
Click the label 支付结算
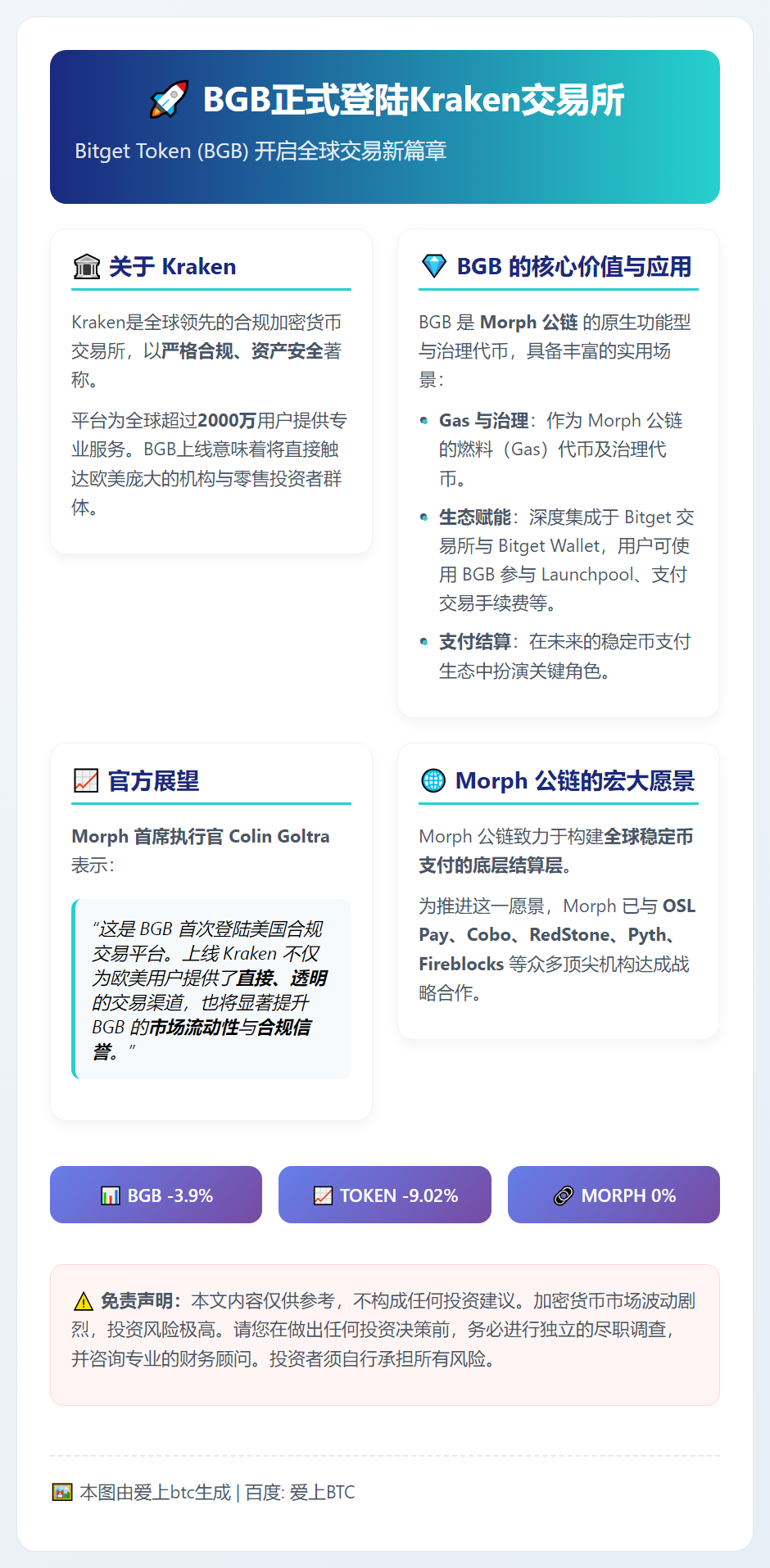click(475, 642)
